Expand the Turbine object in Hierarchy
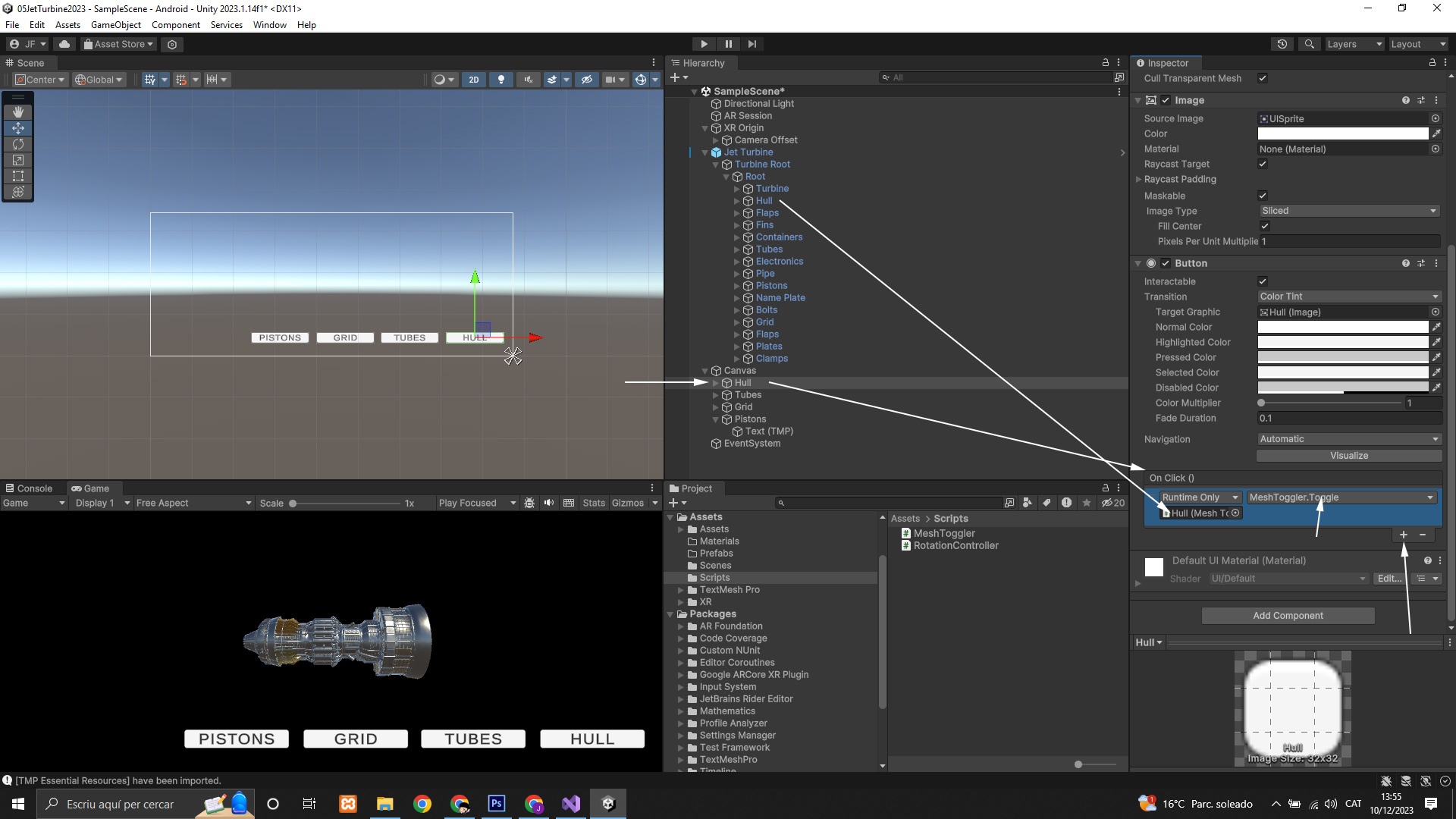Screen dimensions: 1456x819 (736, 189)
